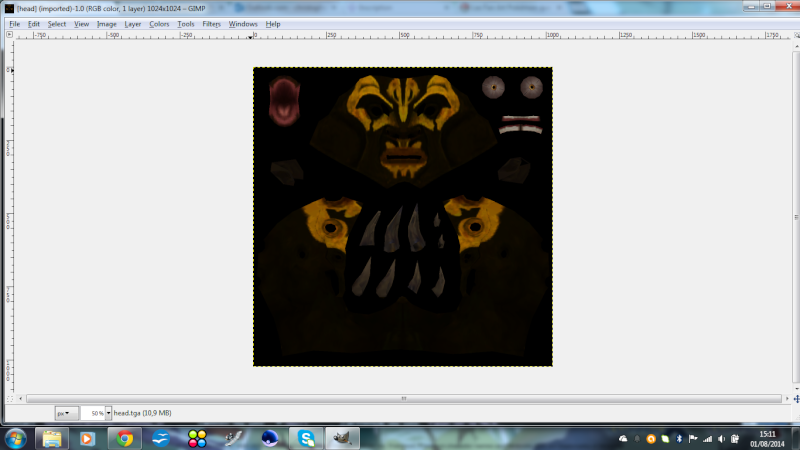Open the Windows Start menu
The width and height of the screenshot is (800, 450).
tap(15, 439)
